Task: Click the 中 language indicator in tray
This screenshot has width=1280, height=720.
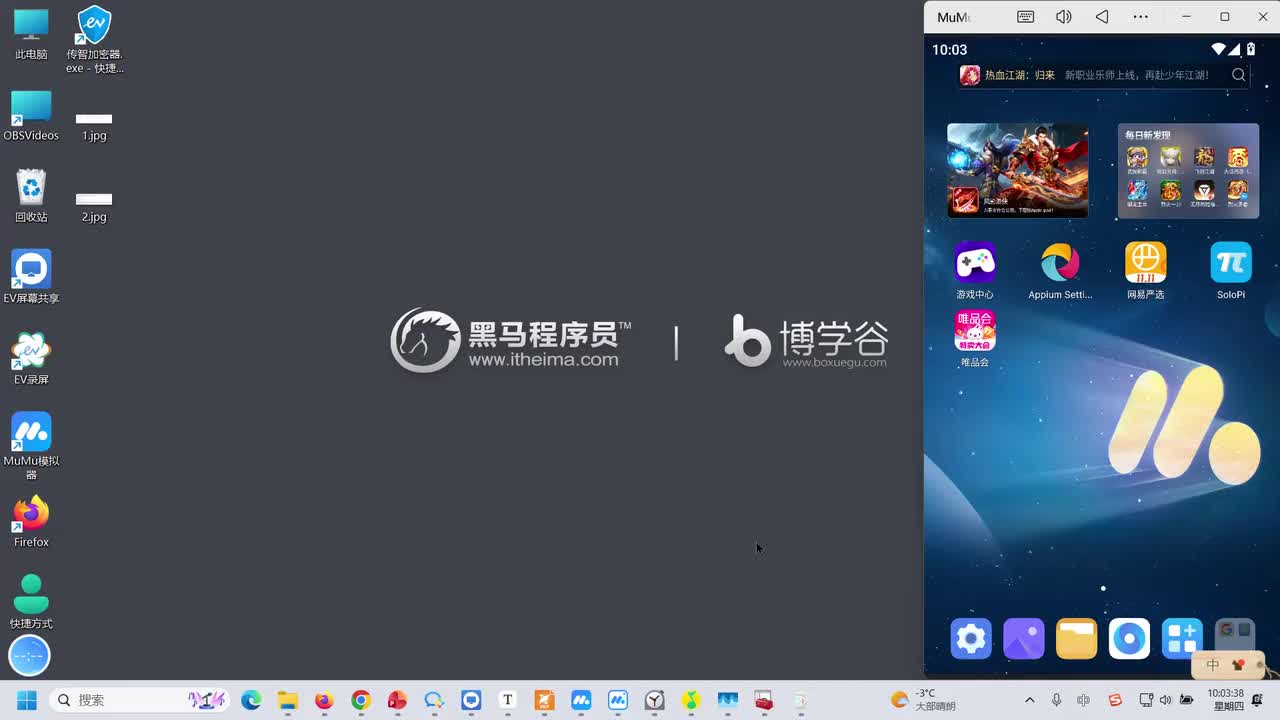Action: 1085,700
